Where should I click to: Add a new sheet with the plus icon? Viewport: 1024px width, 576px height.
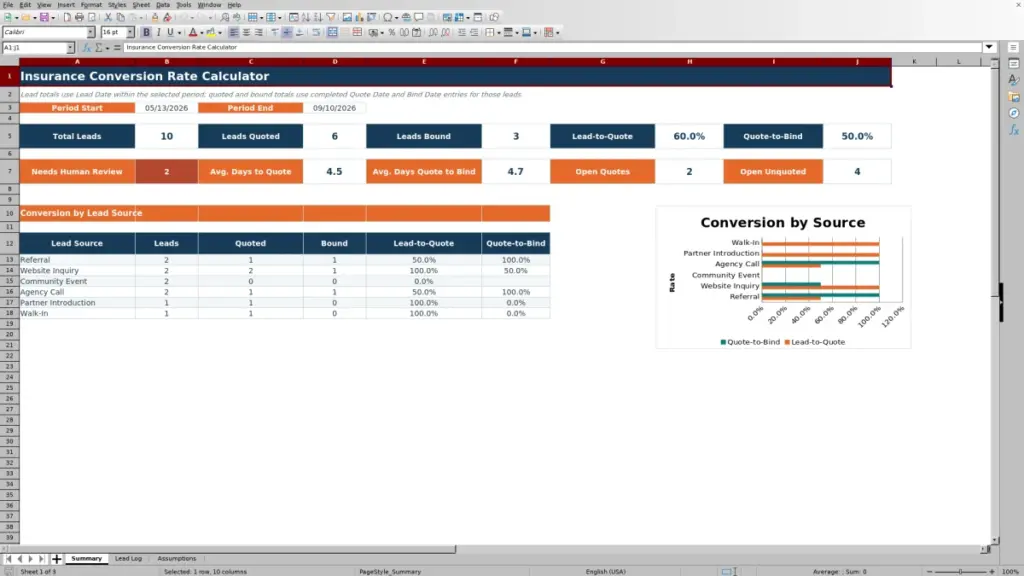[56, 559]
